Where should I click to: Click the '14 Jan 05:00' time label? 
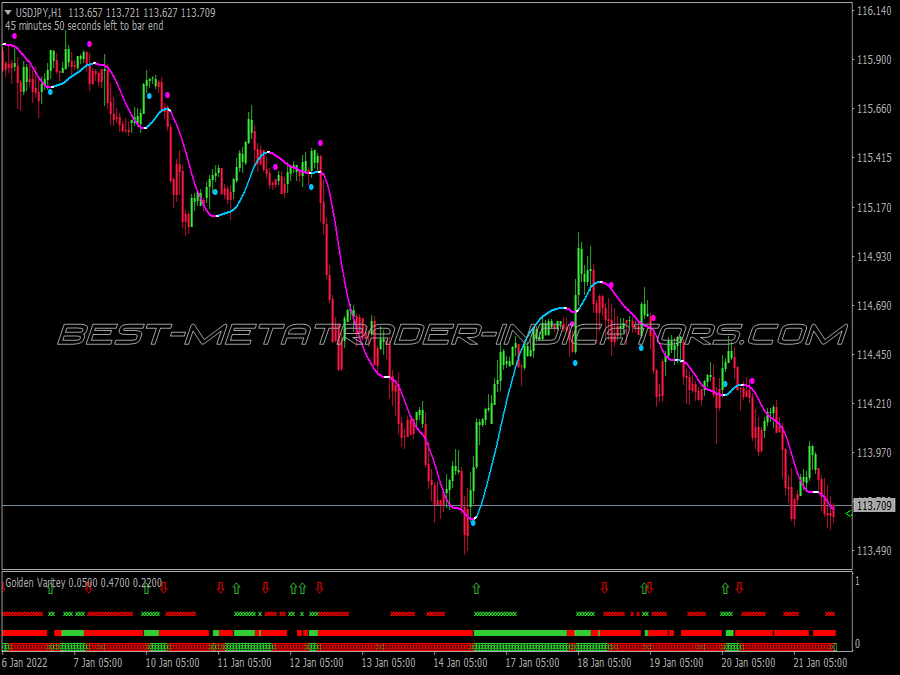point(460,663)
